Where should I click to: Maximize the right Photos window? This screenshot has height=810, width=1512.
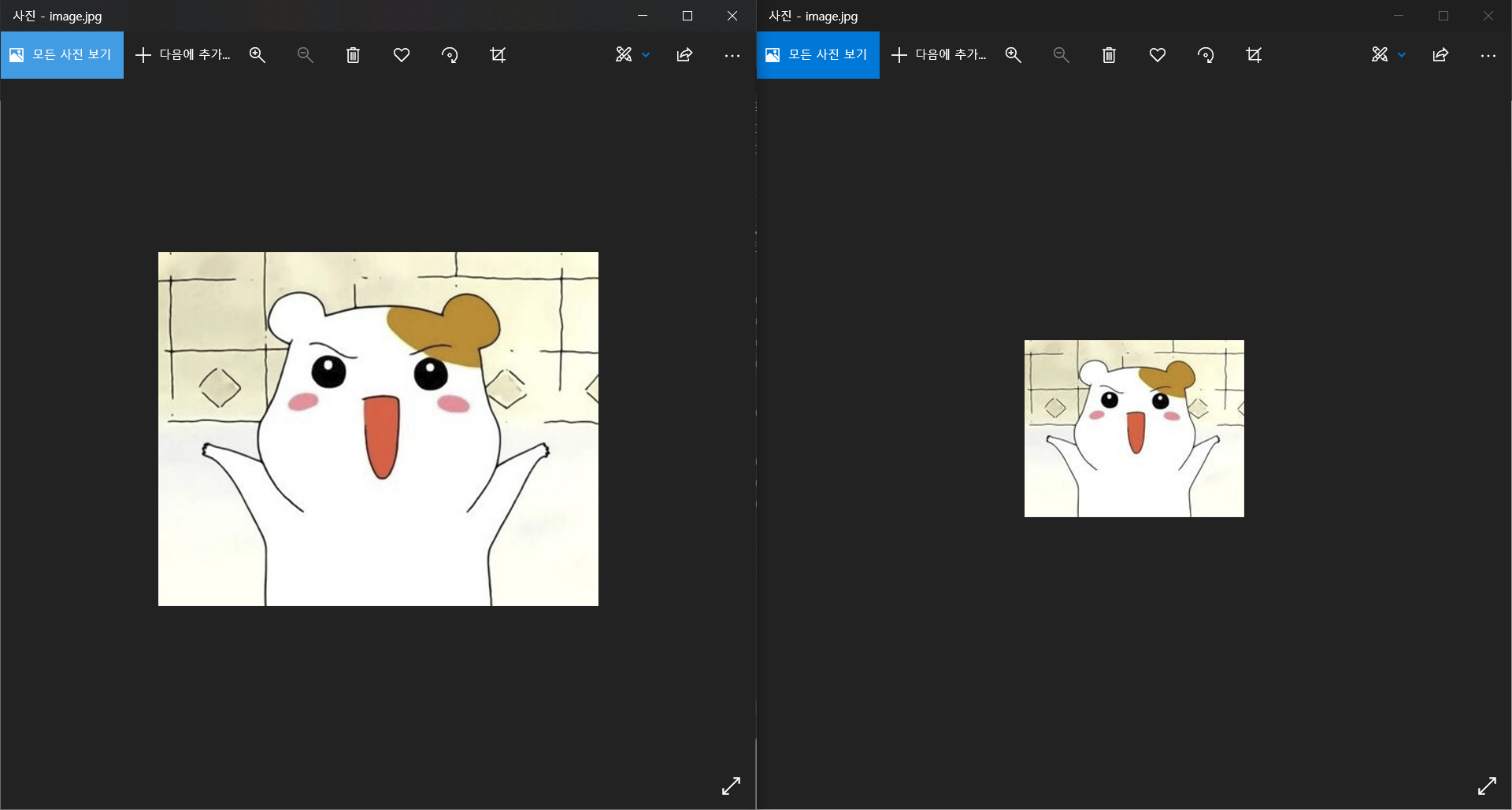(x=1443, y=16)
